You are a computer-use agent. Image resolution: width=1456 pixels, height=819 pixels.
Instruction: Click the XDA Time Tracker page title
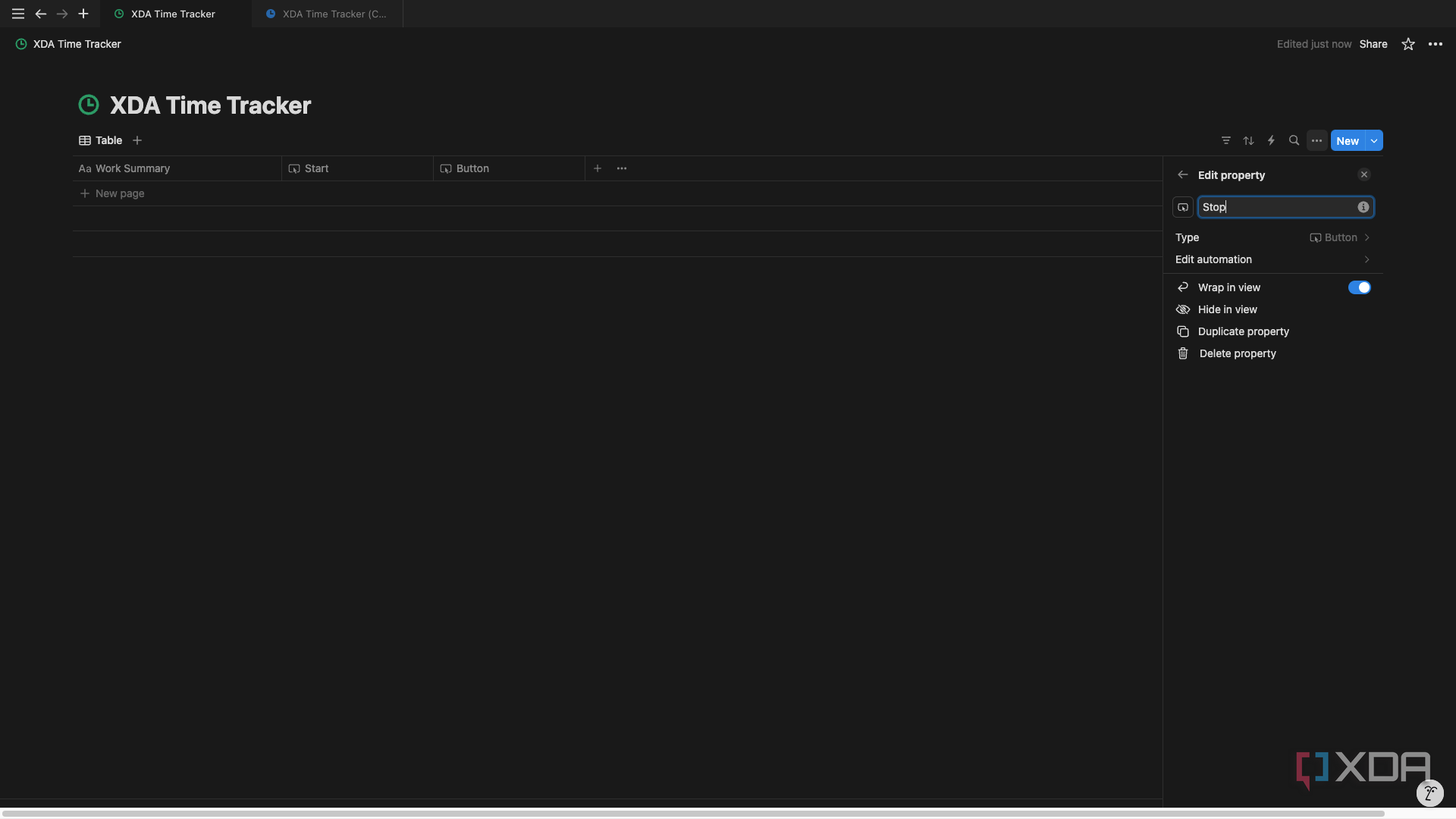[x=210, y=105]
